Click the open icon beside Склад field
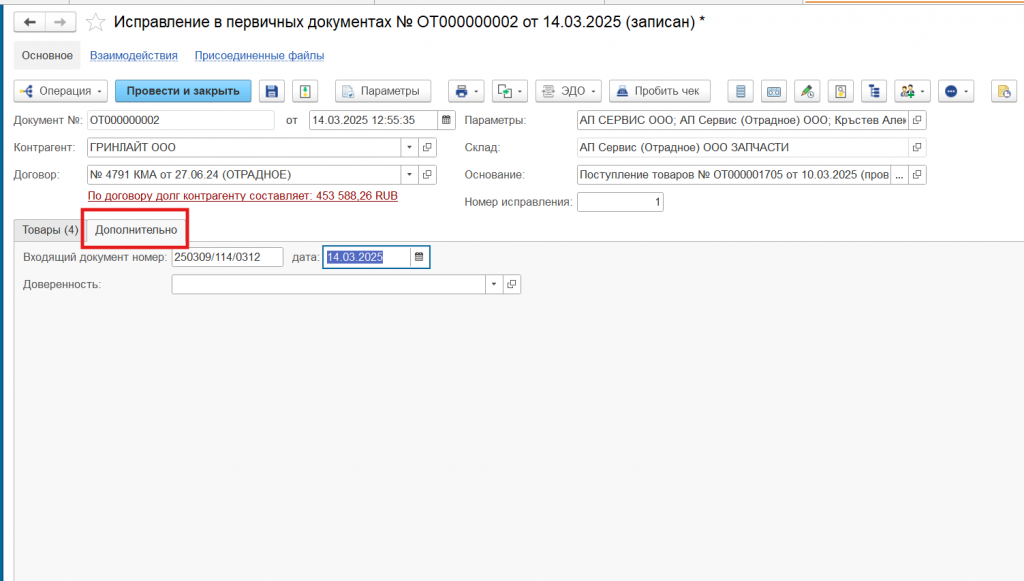 click(x=917, y=148)
